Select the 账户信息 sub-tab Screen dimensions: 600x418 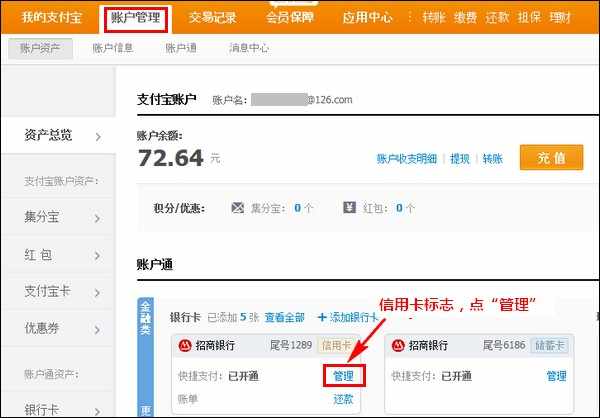(x=112, y=48)
